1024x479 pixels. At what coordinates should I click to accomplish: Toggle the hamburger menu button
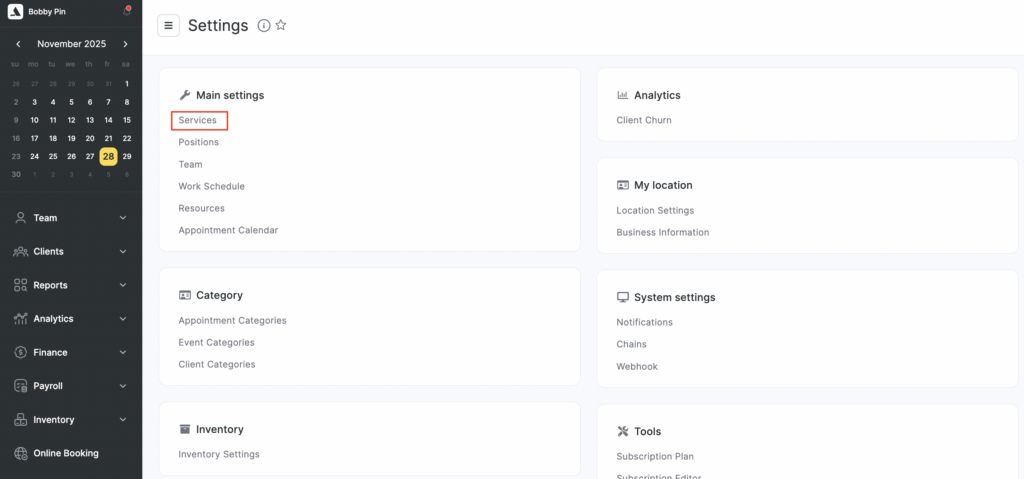[x=168, y=26]
